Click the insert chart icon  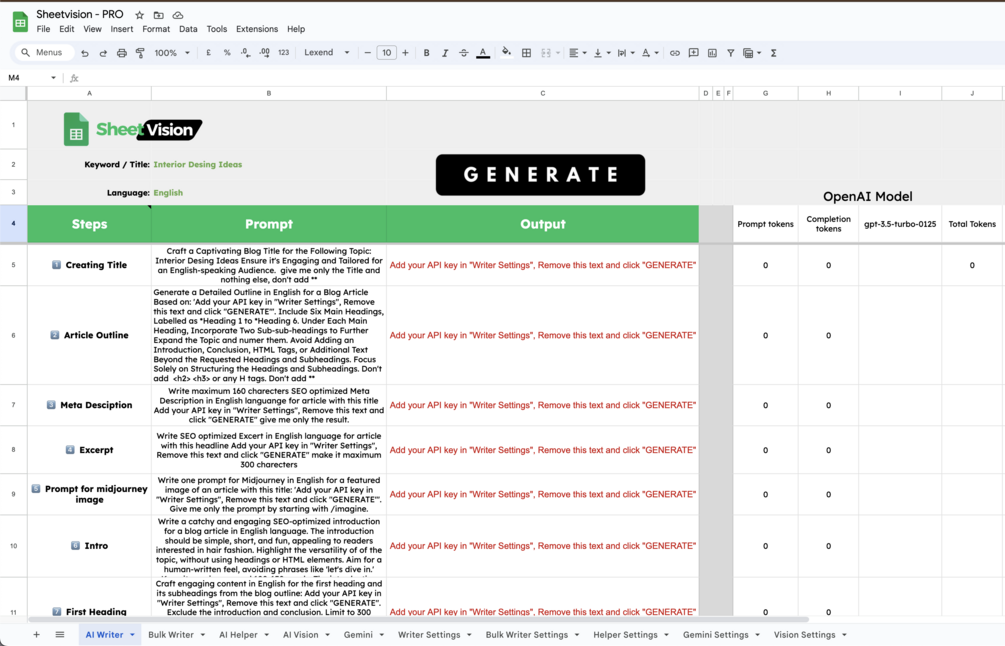[x=712, y=53]
